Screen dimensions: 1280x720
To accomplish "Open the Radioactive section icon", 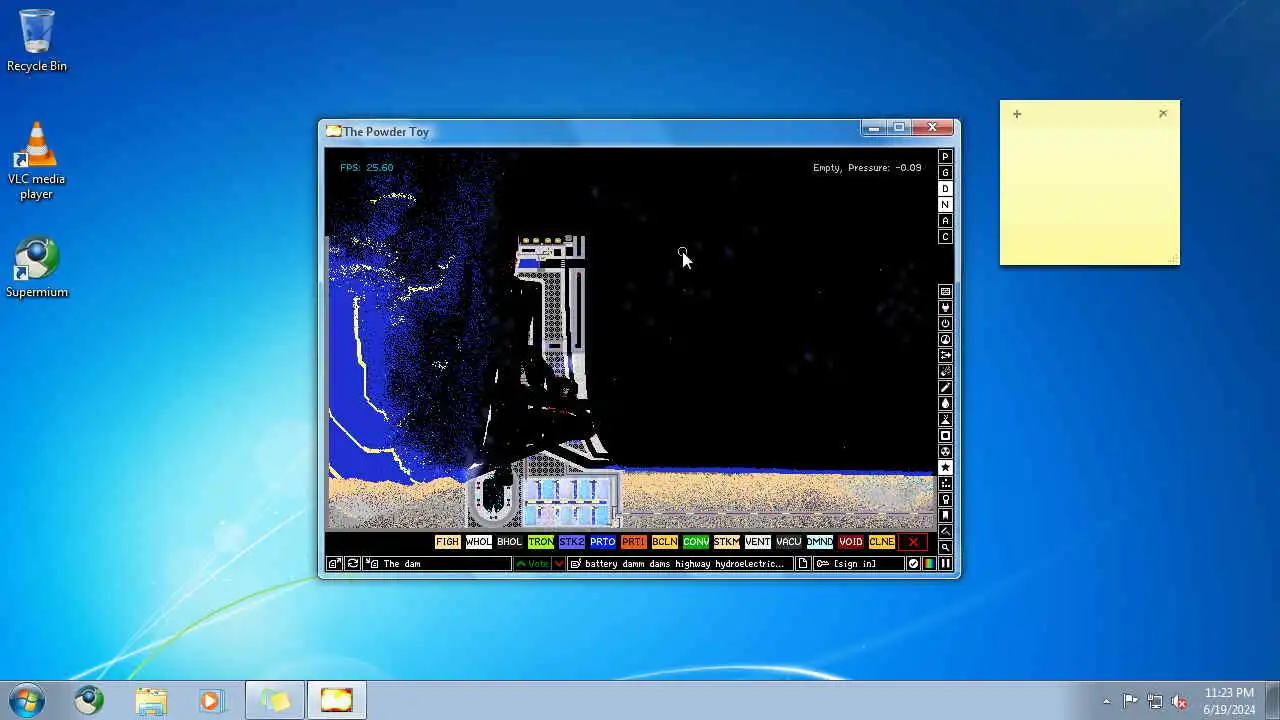I will [945, 452].
